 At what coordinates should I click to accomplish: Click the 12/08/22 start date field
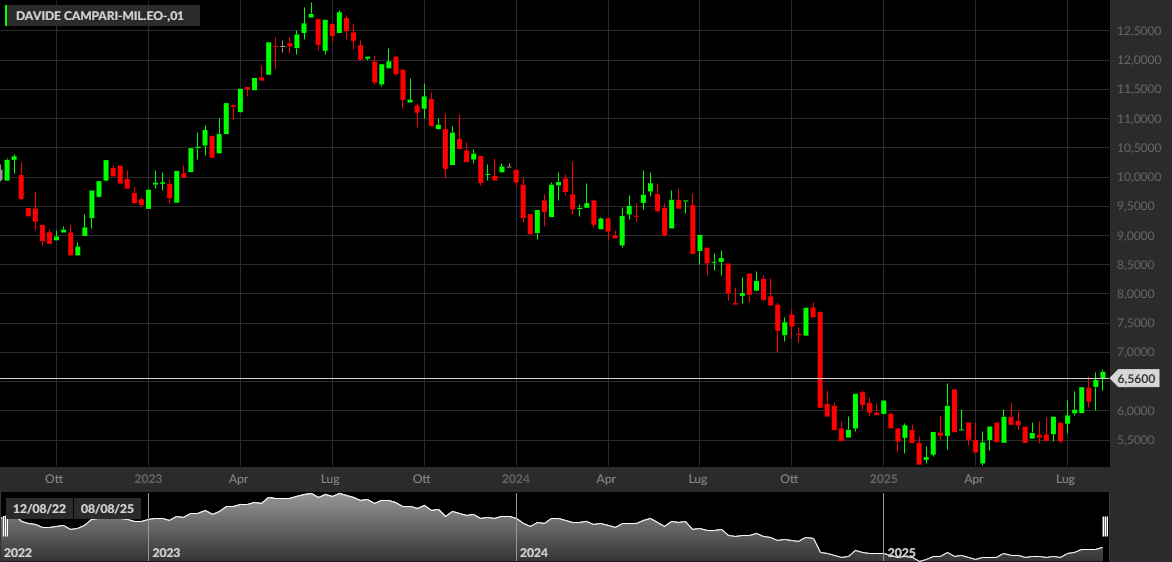coord(38,509)
